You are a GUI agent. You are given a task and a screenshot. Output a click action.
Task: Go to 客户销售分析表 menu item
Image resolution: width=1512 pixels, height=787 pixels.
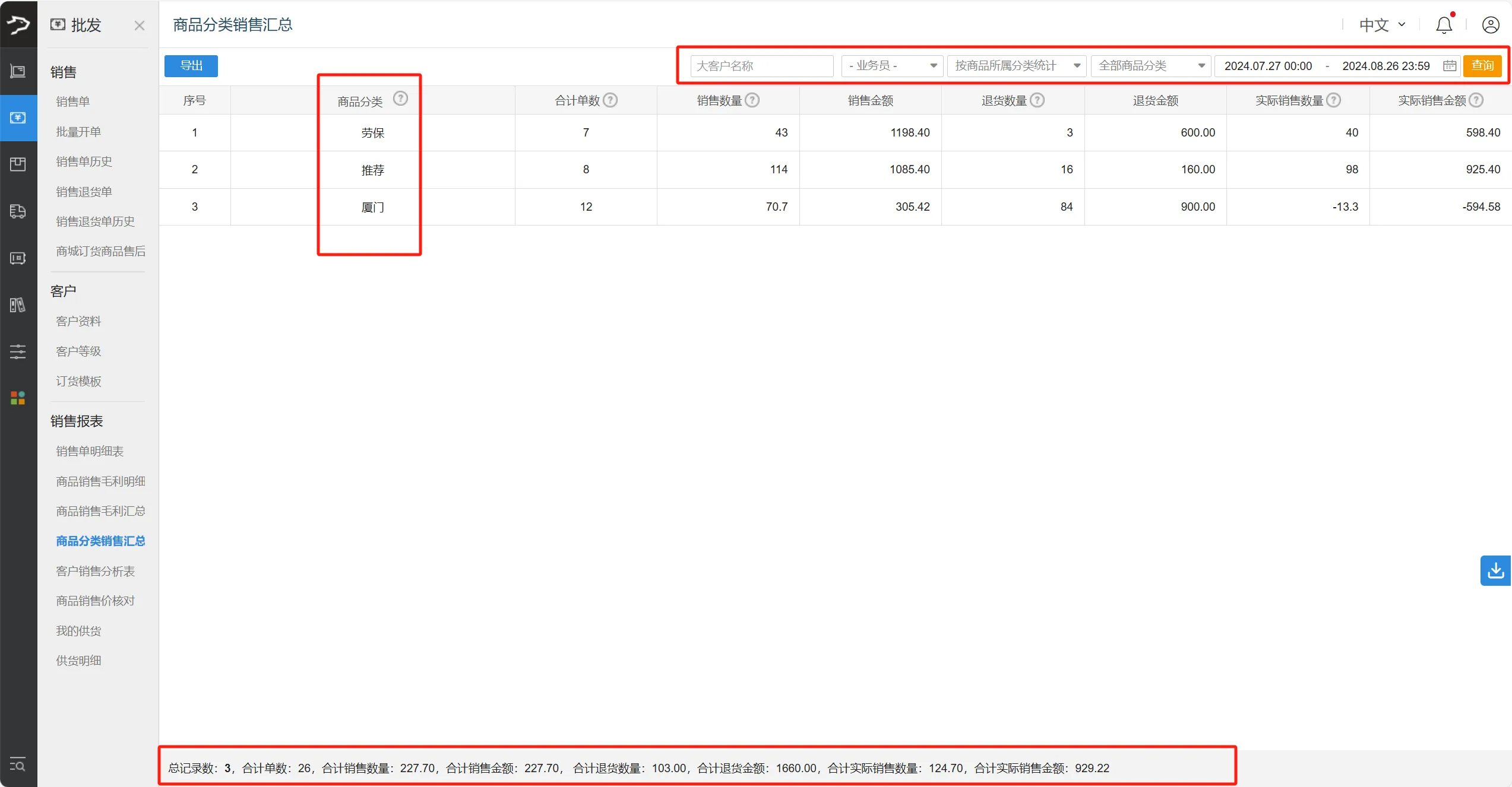pos(95,571)
